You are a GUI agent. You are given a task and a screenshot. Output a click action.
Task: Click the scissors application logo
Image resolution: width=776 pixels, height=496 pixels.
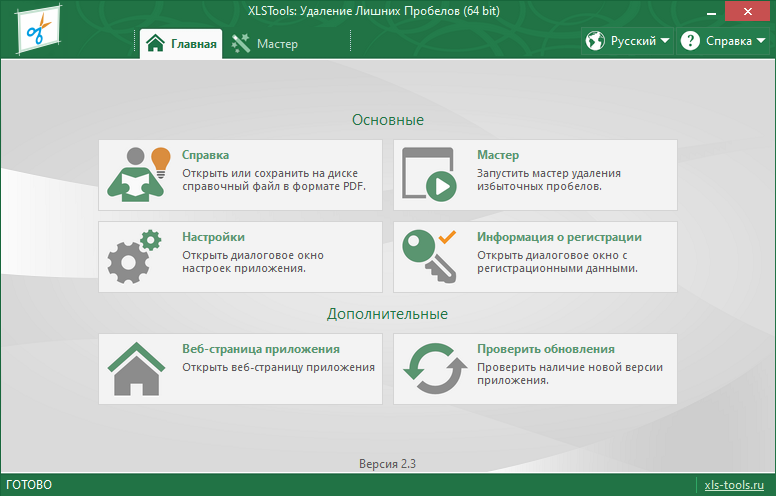pos(39,30)
